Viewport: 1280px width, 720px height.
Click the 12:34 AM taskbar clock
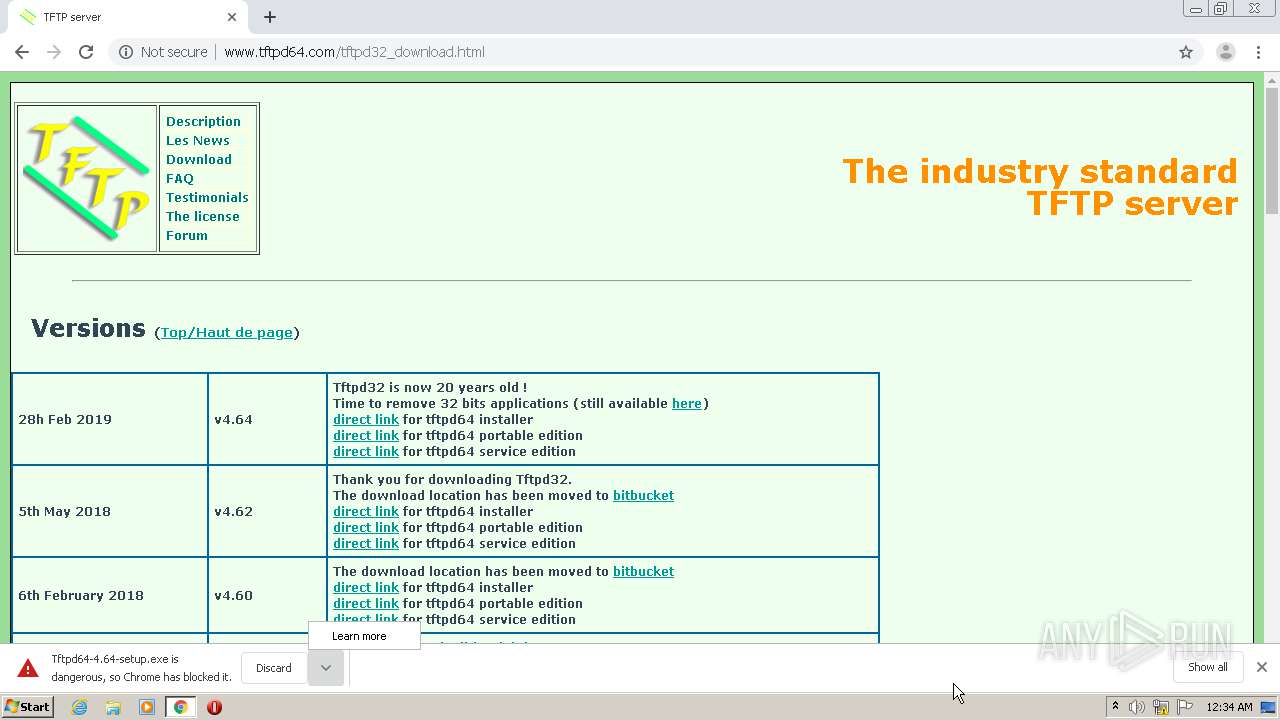1229,707
